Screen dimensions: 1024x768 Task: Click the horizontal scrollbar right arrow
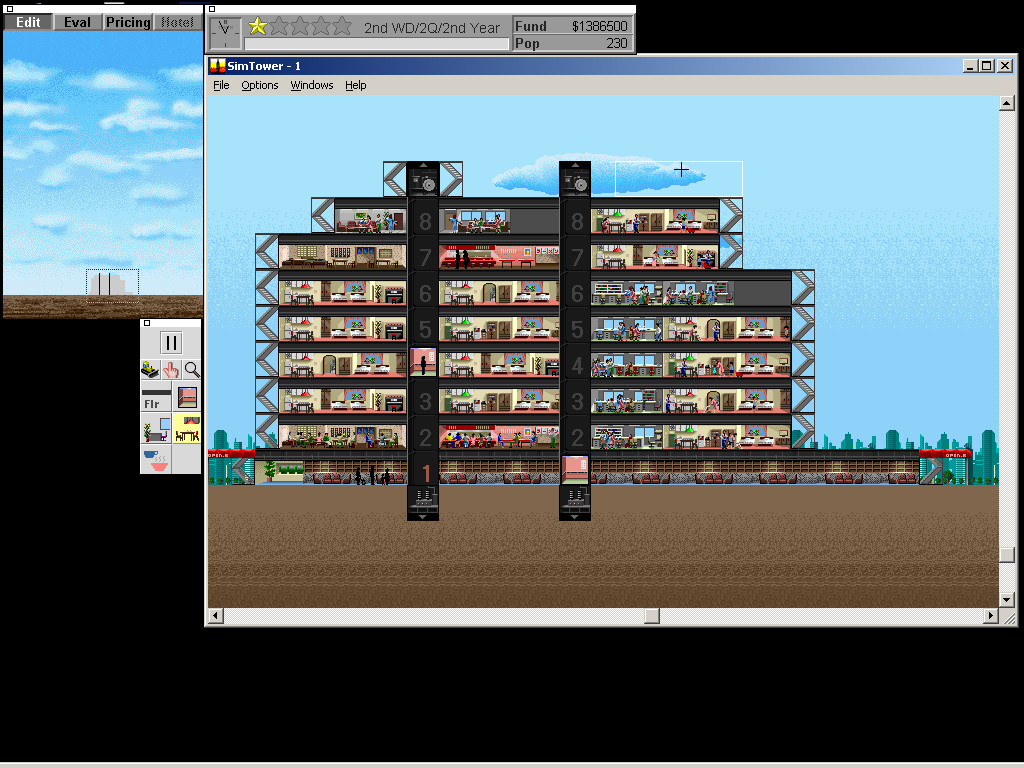991,616
